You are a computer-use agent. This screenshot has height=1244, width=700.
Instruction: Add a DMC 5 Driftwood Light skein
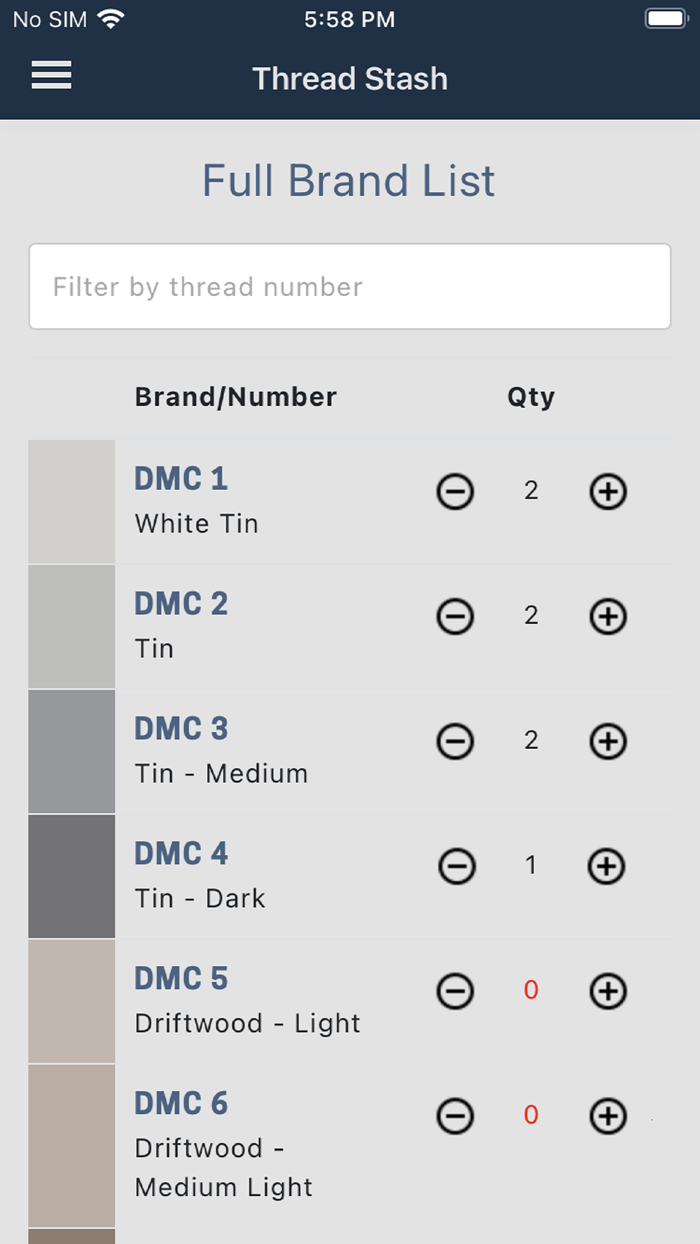pyautogui.click(x=608, y=991)
